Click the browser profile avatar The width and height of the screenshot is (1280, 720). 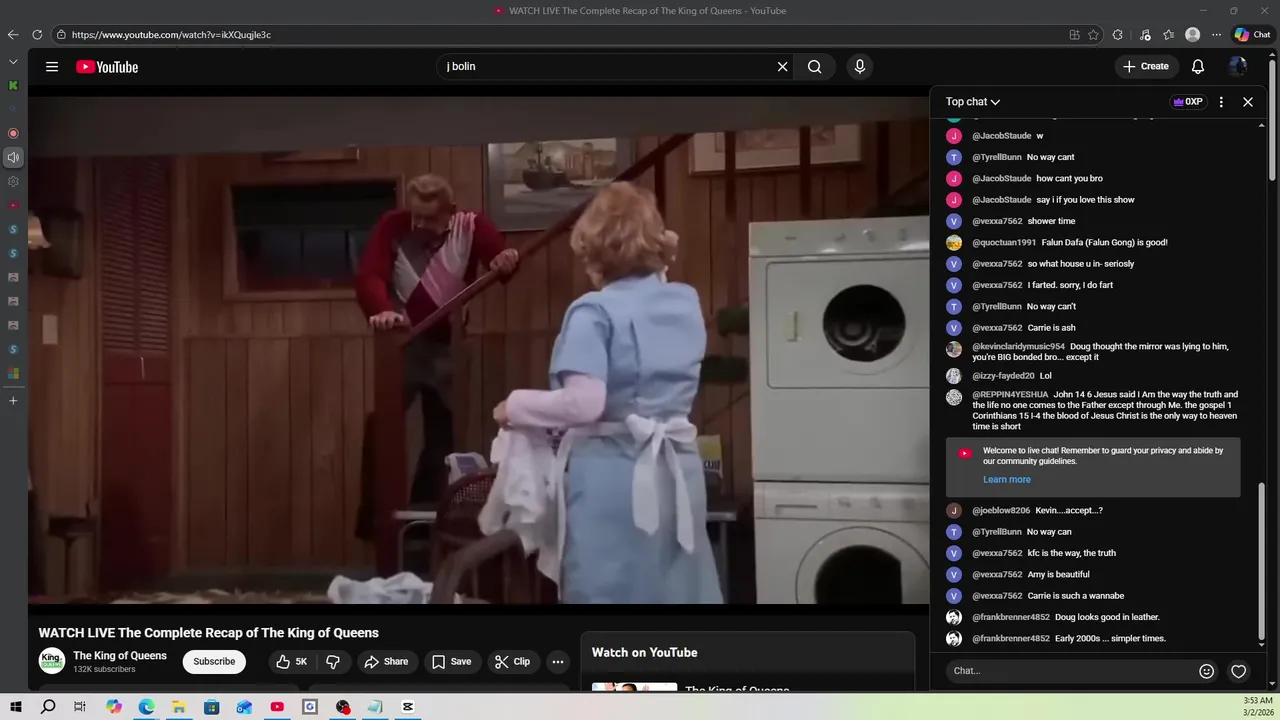click(1192, 34)
